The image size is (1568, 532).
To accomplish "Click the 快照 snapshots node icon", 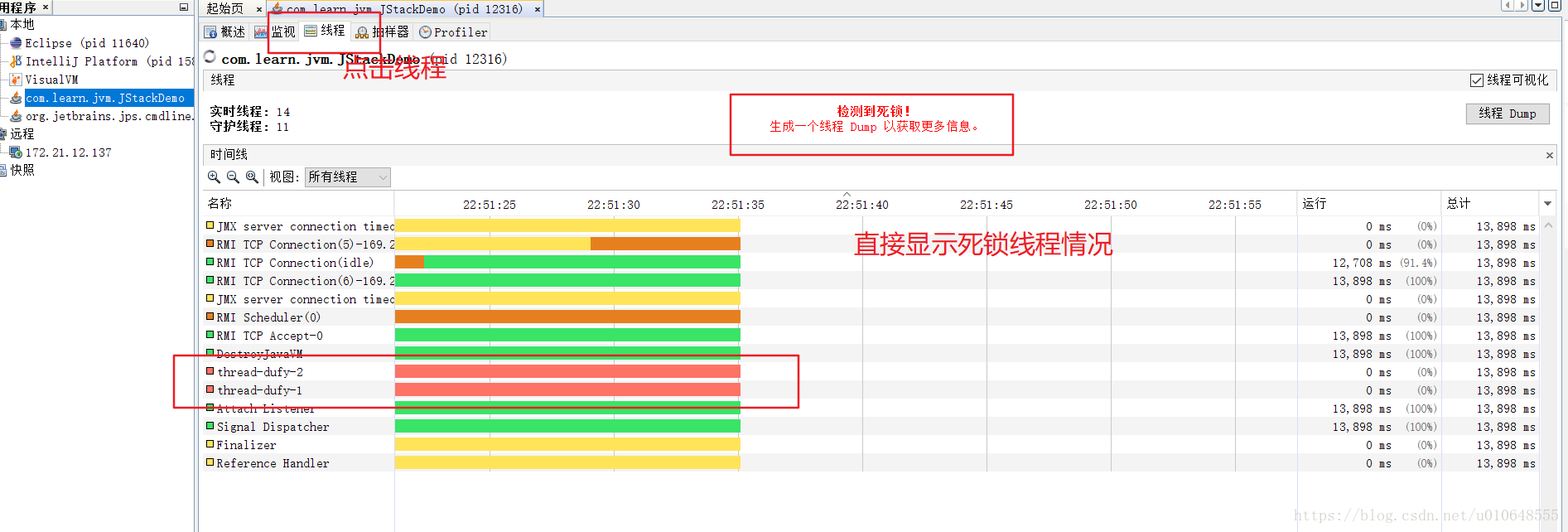I will (3, 171).
